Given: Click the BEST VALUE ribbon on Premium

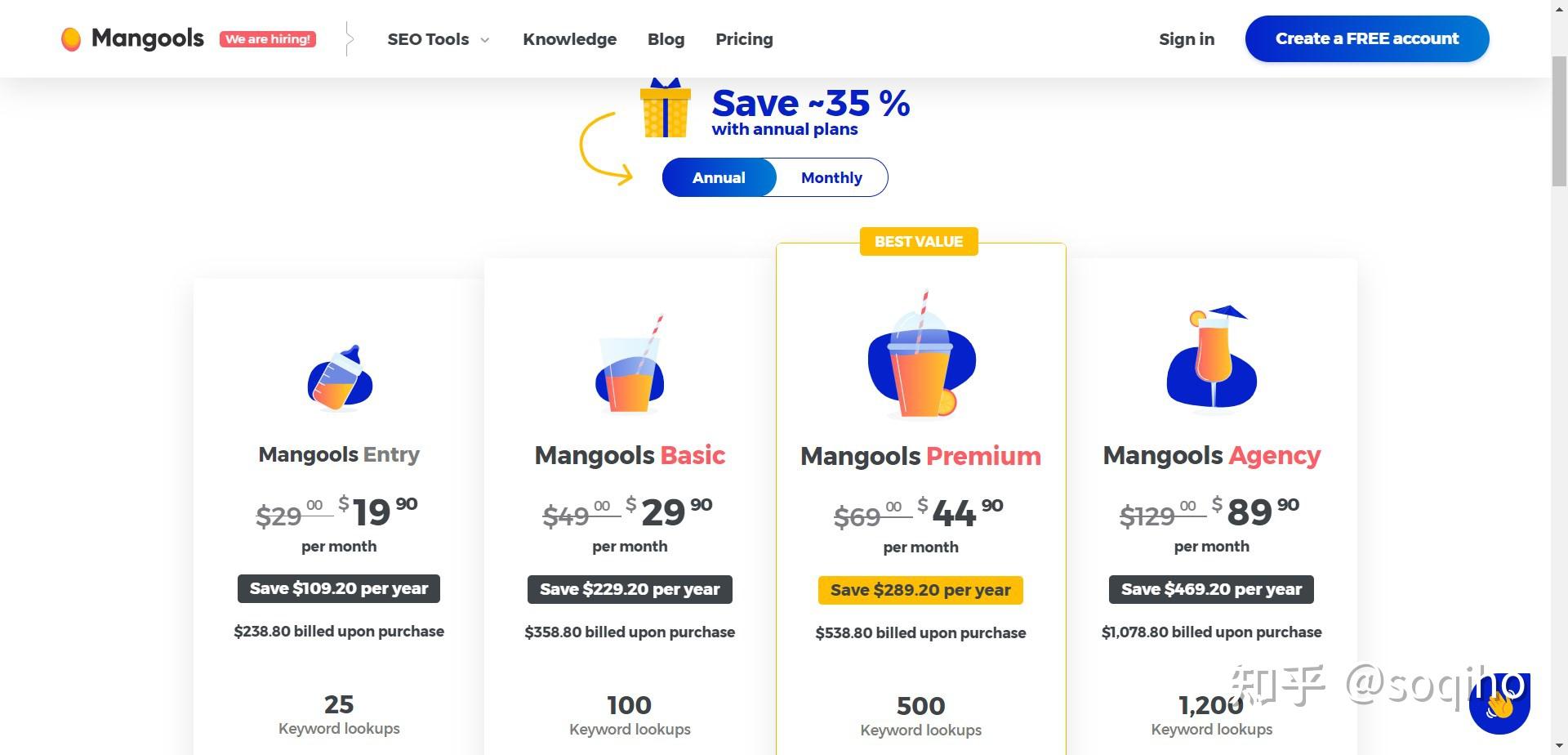Looking at the screenshot, I should [918, 241].
